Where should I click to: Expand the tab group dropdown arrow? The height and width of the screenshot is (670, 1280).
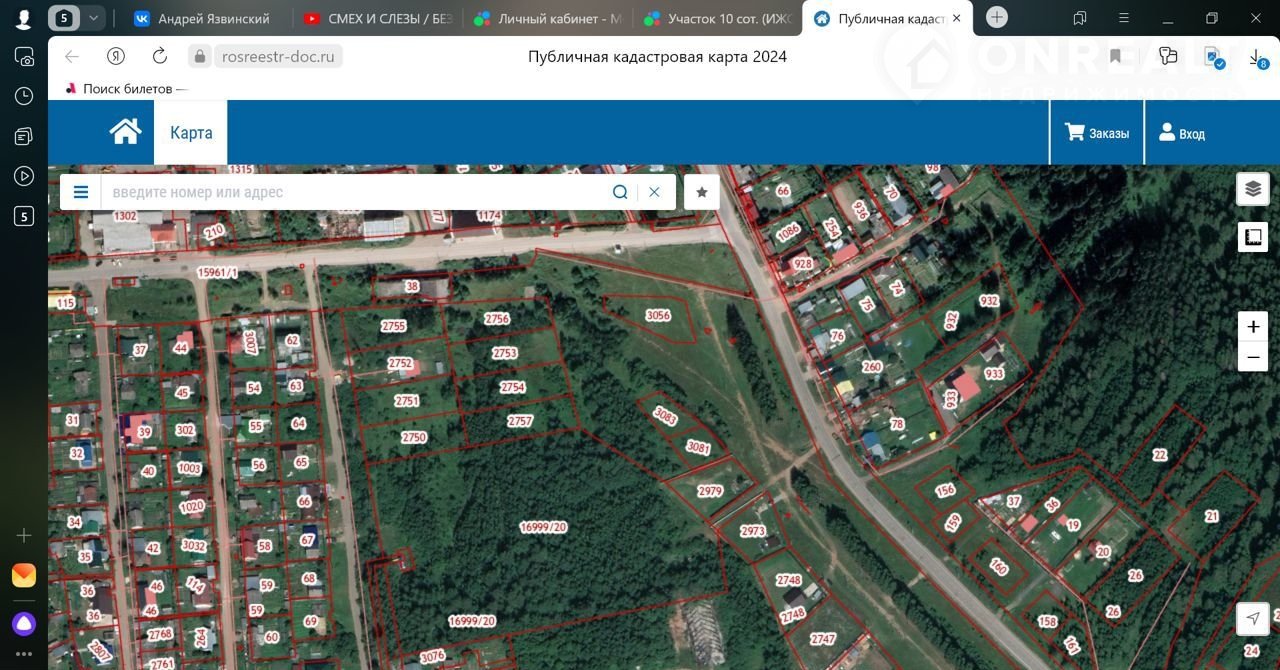(93, 18)
